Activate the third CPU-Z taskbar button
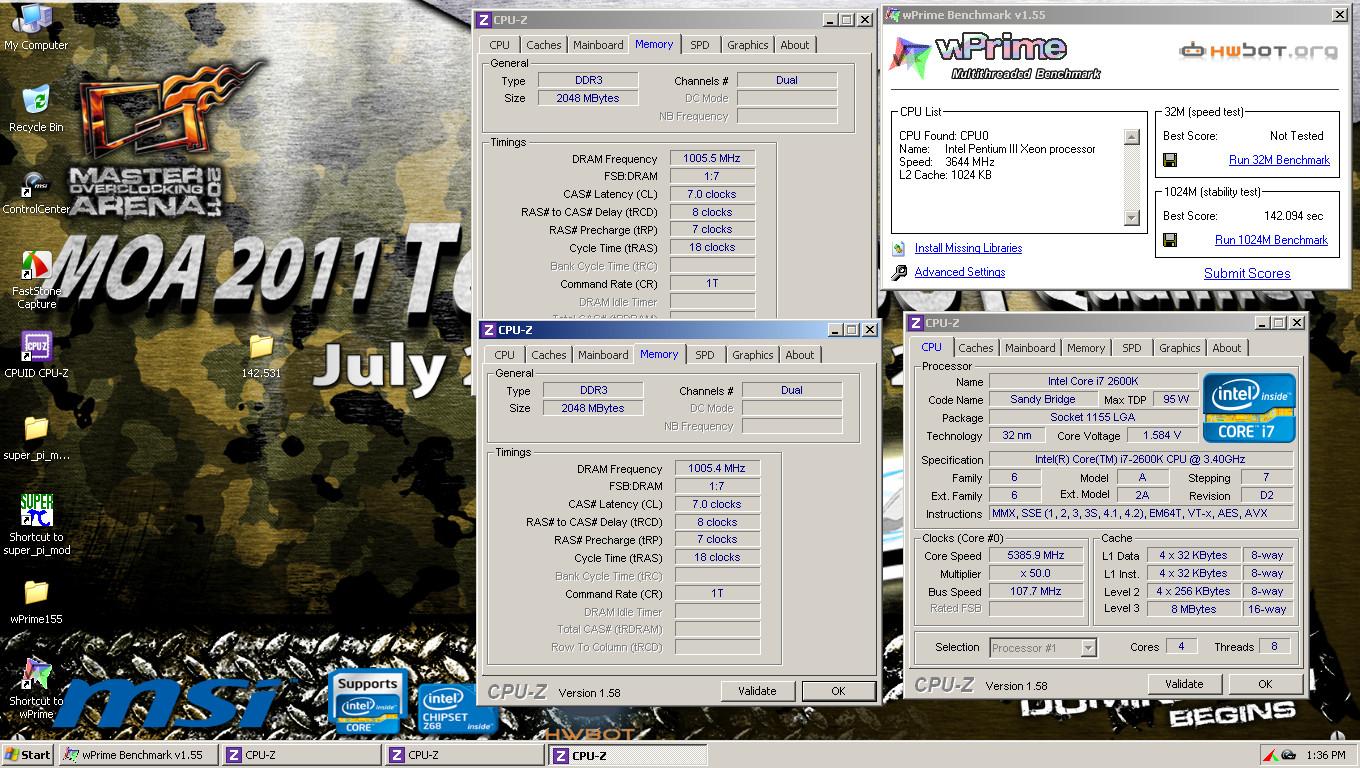This screenshot has width=1360, height=768. (x=628, y=755)
